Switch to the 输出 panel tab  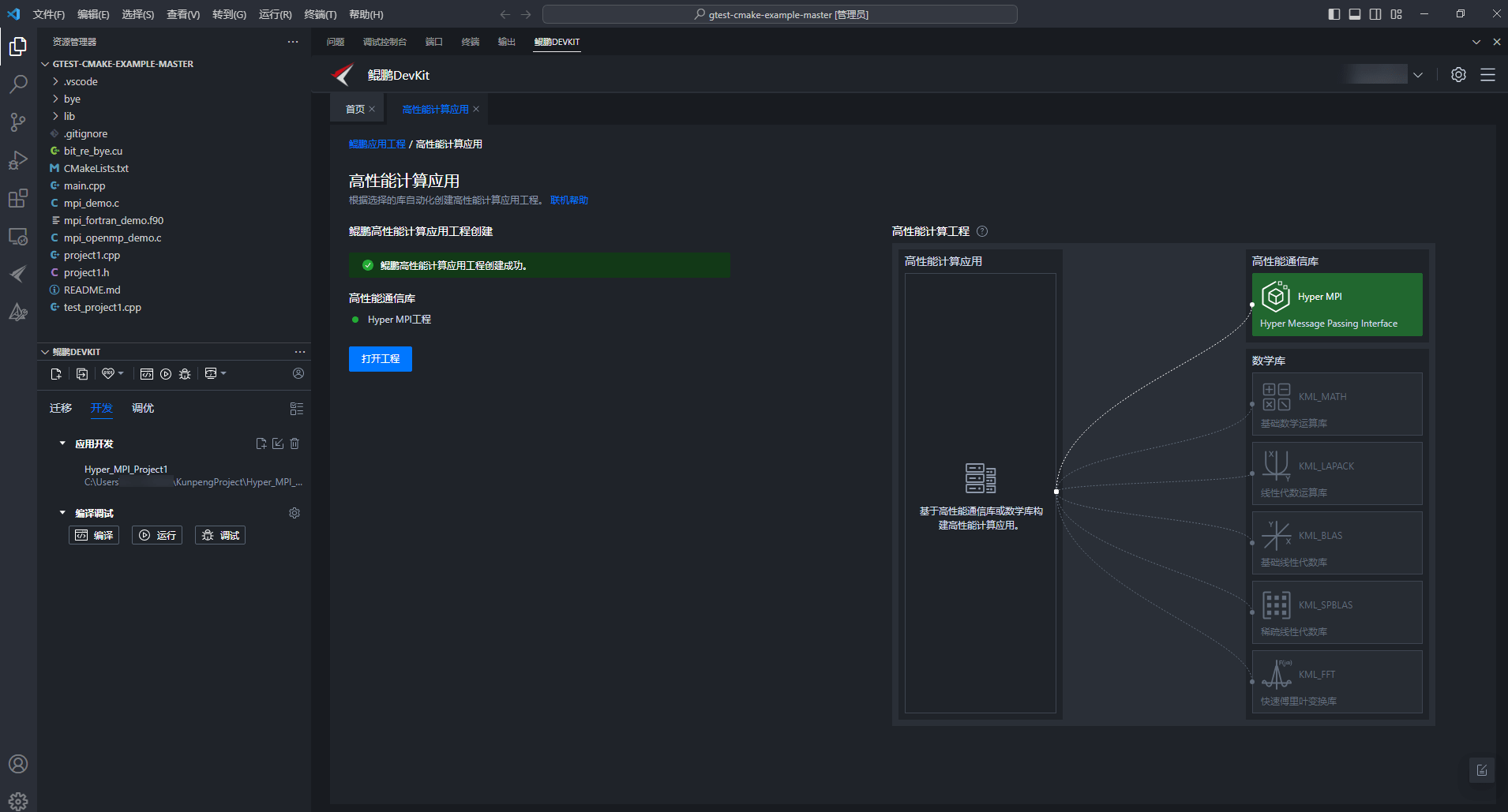(x=507, y=42)
